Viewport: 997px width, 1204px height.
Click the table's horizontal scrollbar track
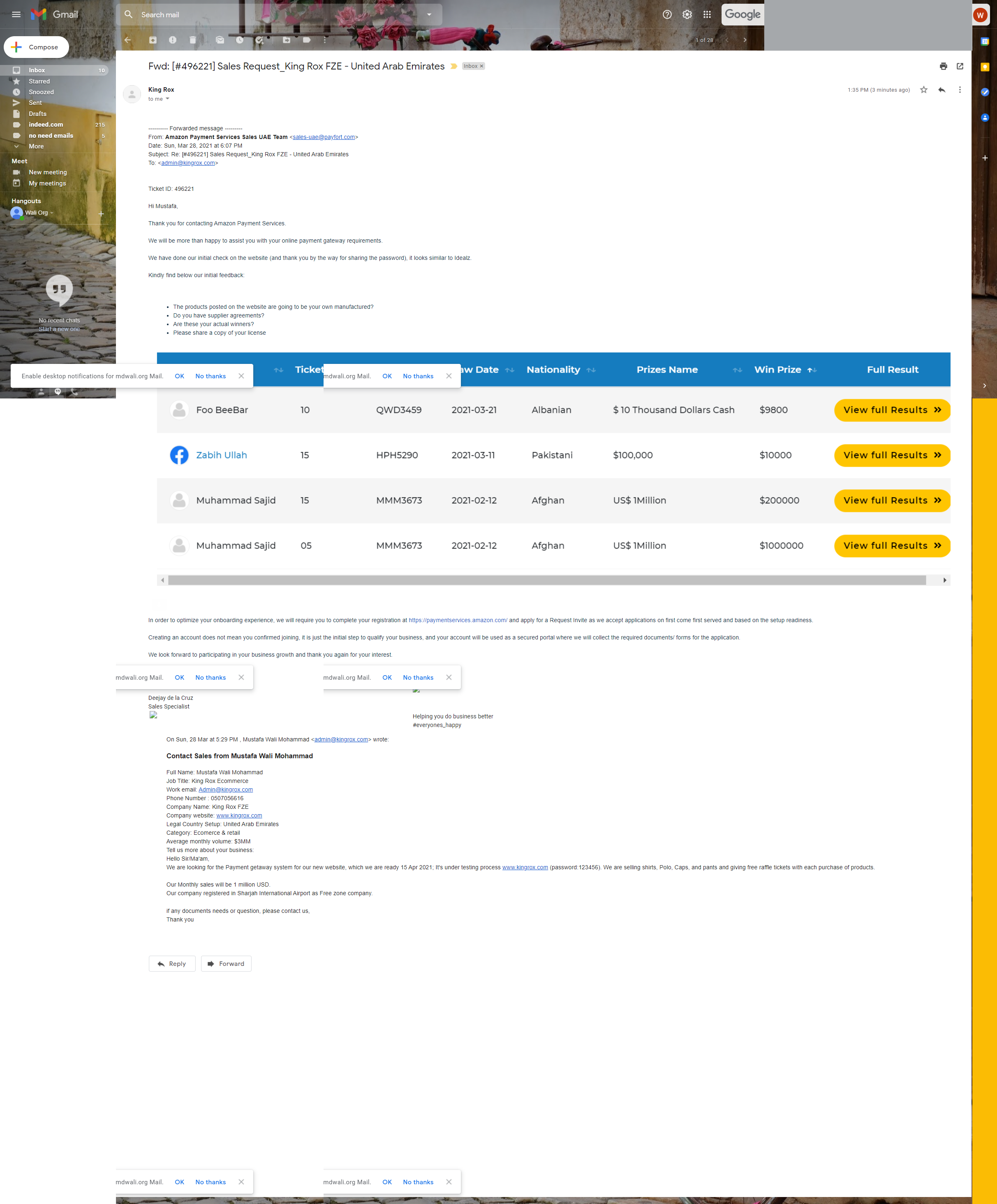[x=547, y=580]
